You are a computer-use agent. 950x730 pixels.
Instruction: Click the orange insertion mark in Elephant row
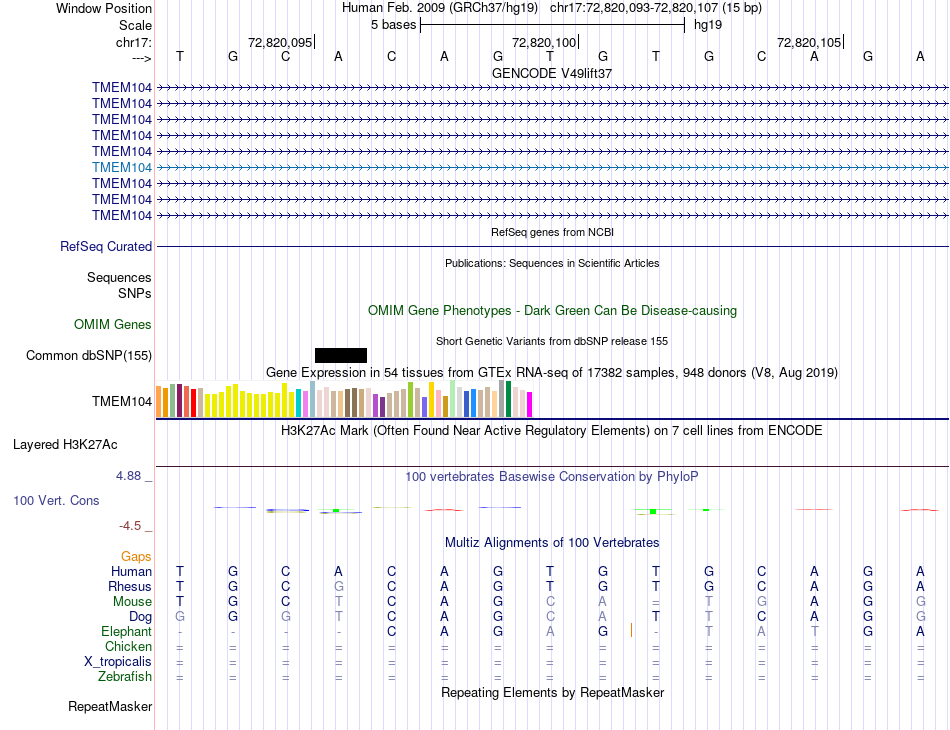click(631, 631)
